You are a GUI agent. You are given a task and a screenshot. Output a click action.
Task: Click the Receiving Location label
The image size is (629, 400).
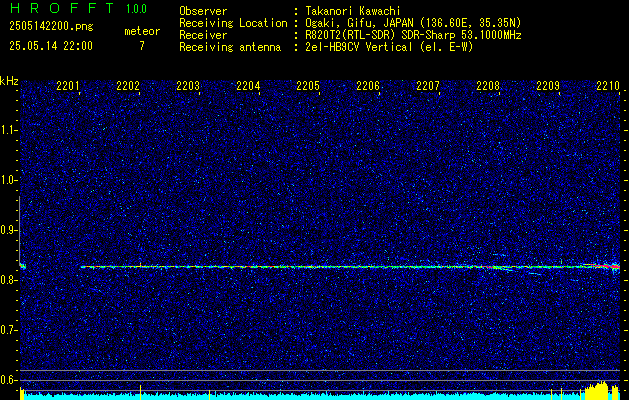point(233,23)
